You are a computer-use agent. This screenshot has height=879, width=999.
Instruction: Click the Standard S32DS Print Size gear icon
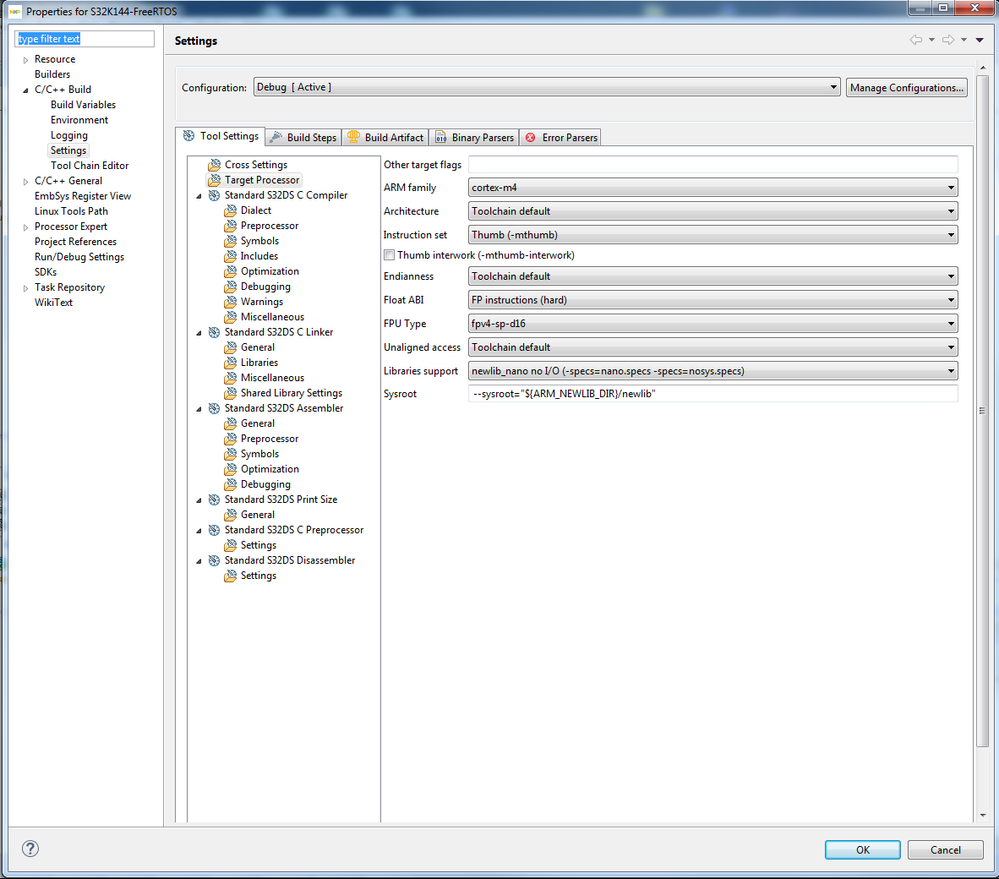tap(214, 500)
